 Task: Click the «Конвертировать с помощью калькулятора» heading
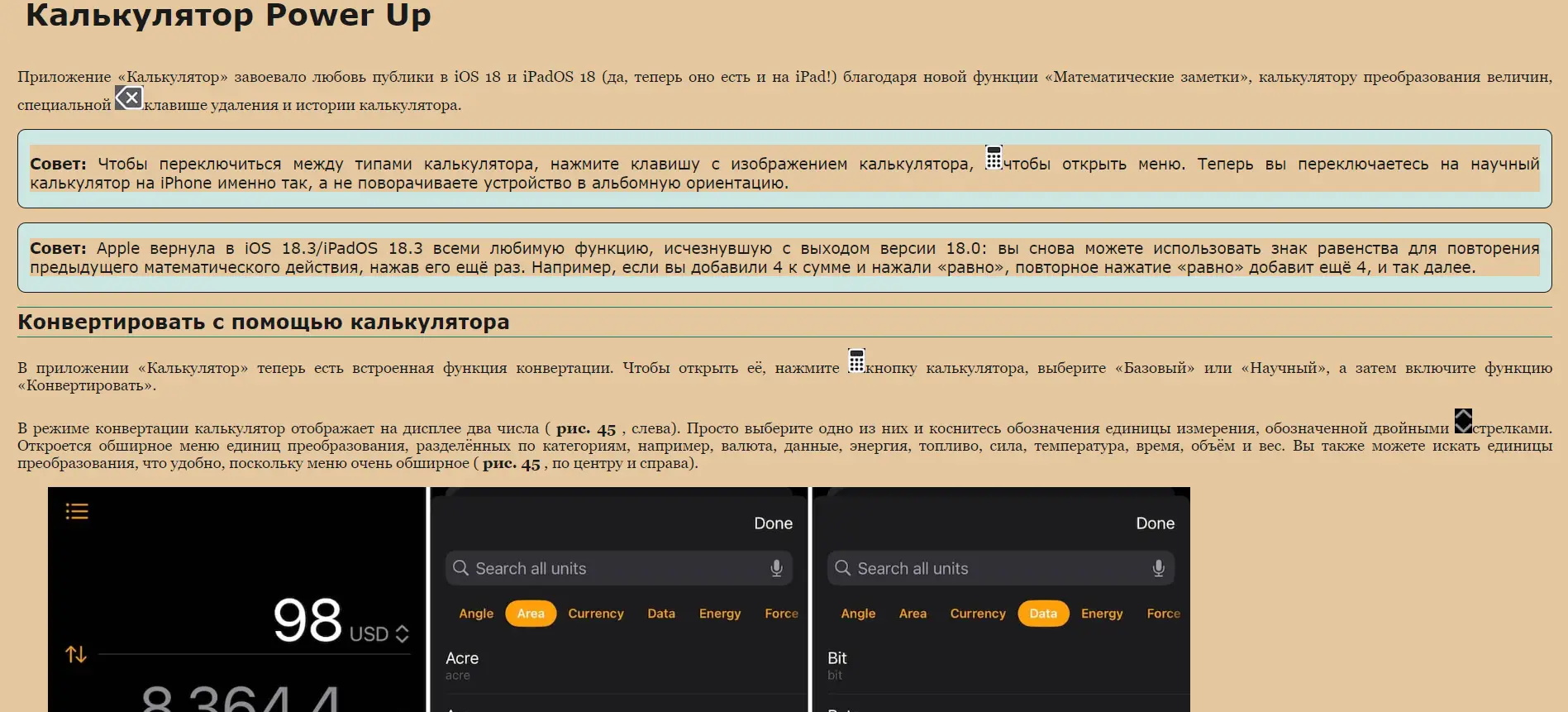coord(264,322)
